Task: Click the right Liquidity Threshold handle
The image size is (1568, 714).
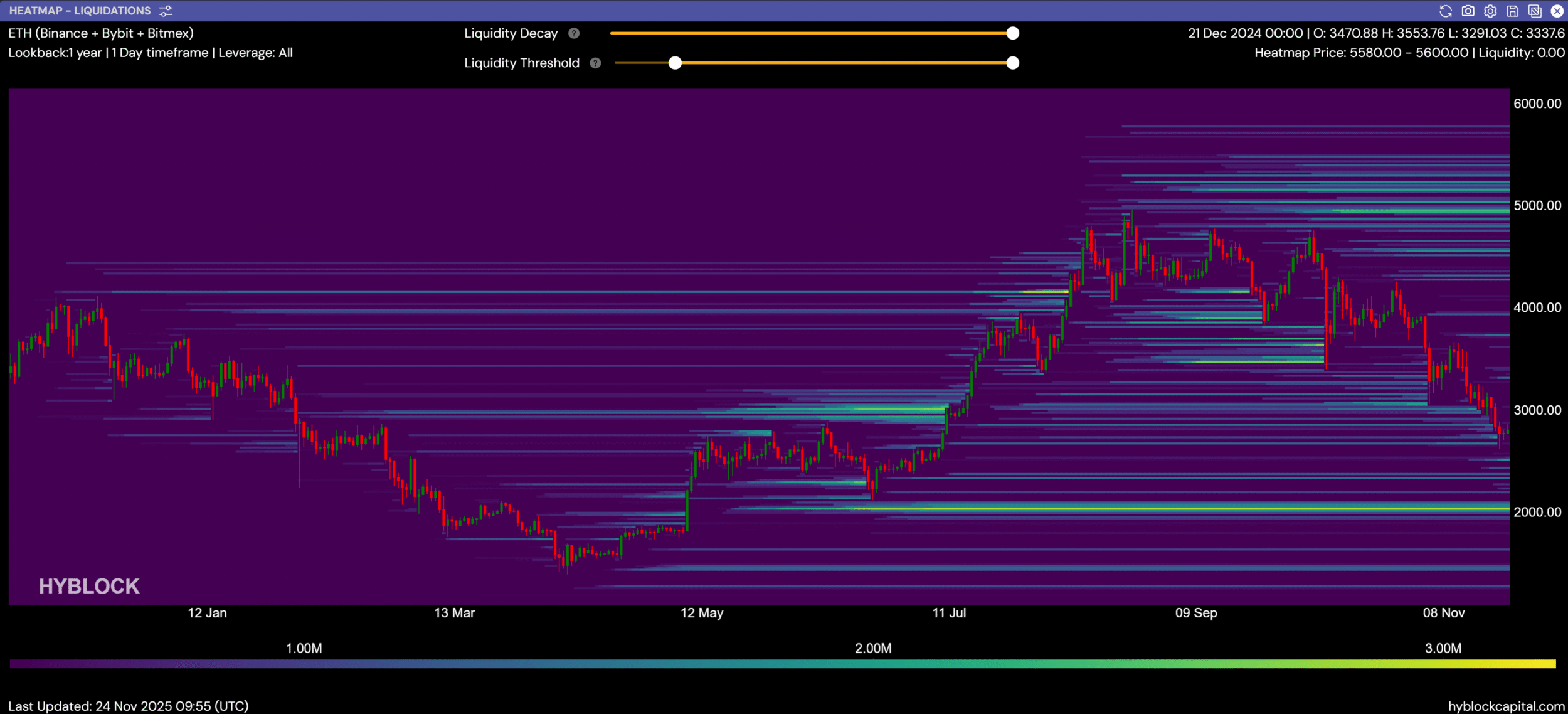Action: [x=1012, y=63]
